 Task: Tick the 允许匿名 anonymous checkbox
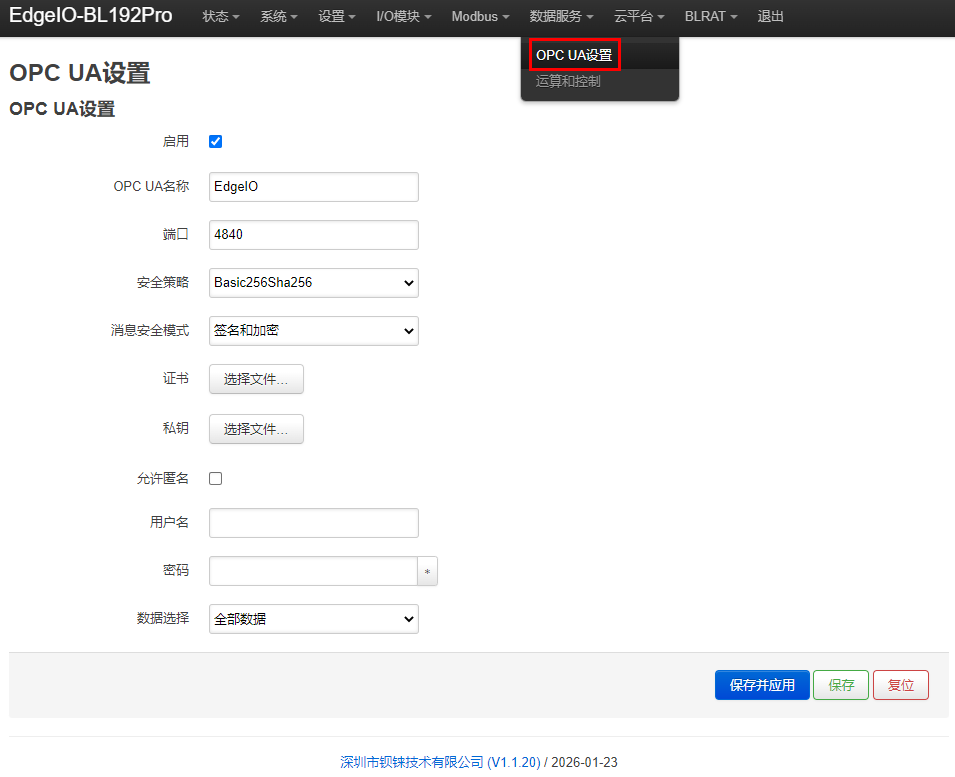tap(216, 479)
